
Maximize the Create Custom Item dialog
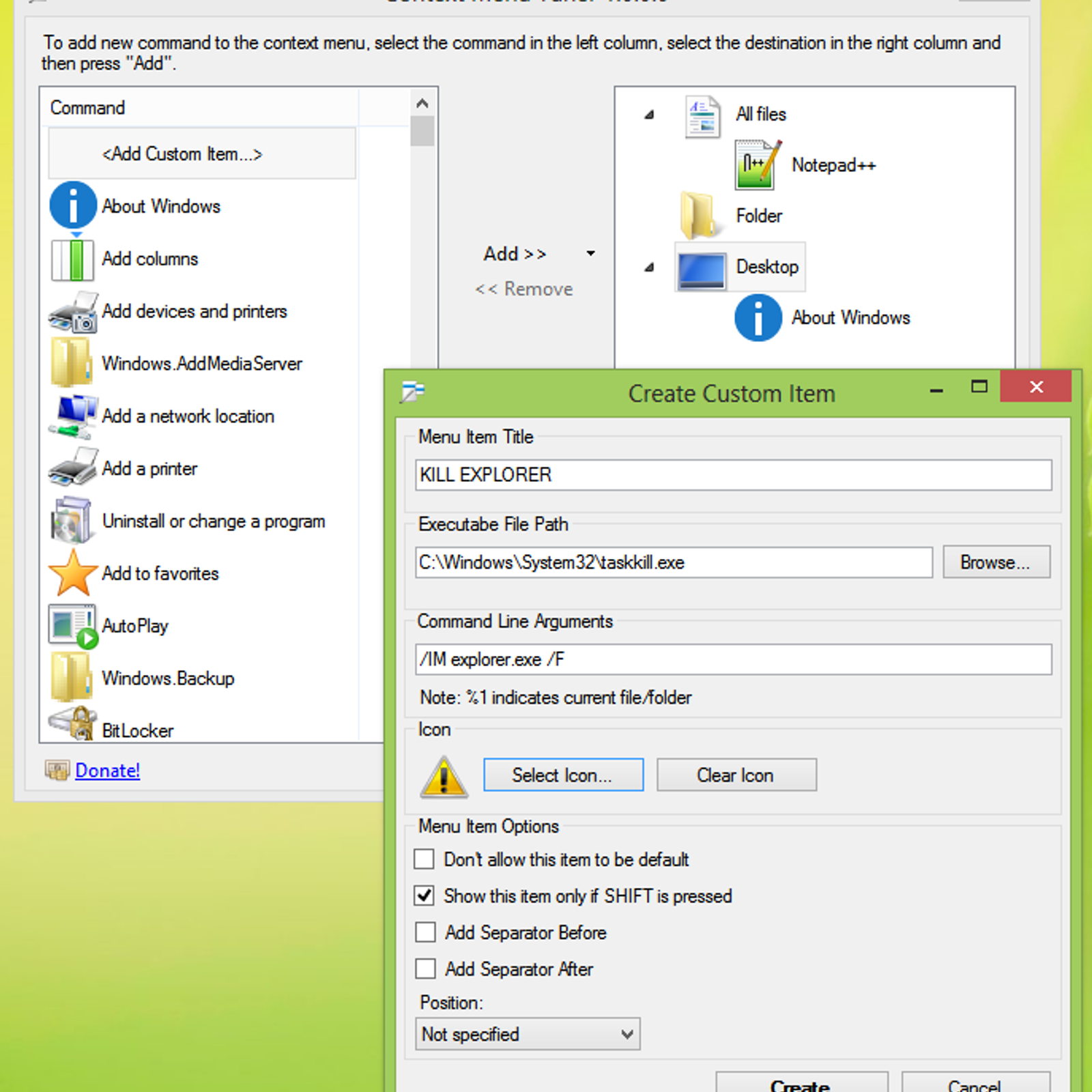(x=979, y=387)
